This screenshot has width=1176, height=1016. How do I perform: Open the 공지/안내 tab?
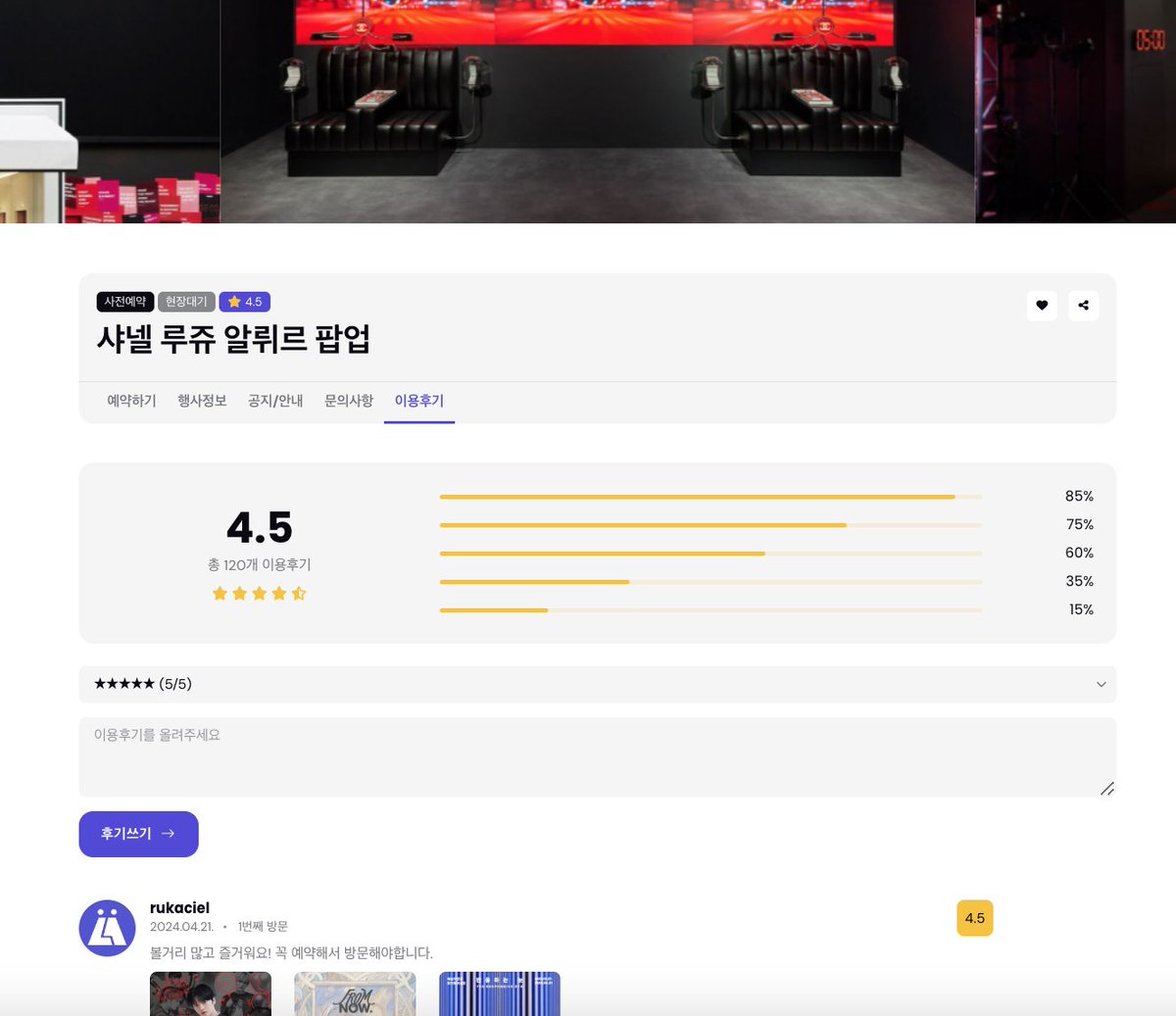coord(275,401)
